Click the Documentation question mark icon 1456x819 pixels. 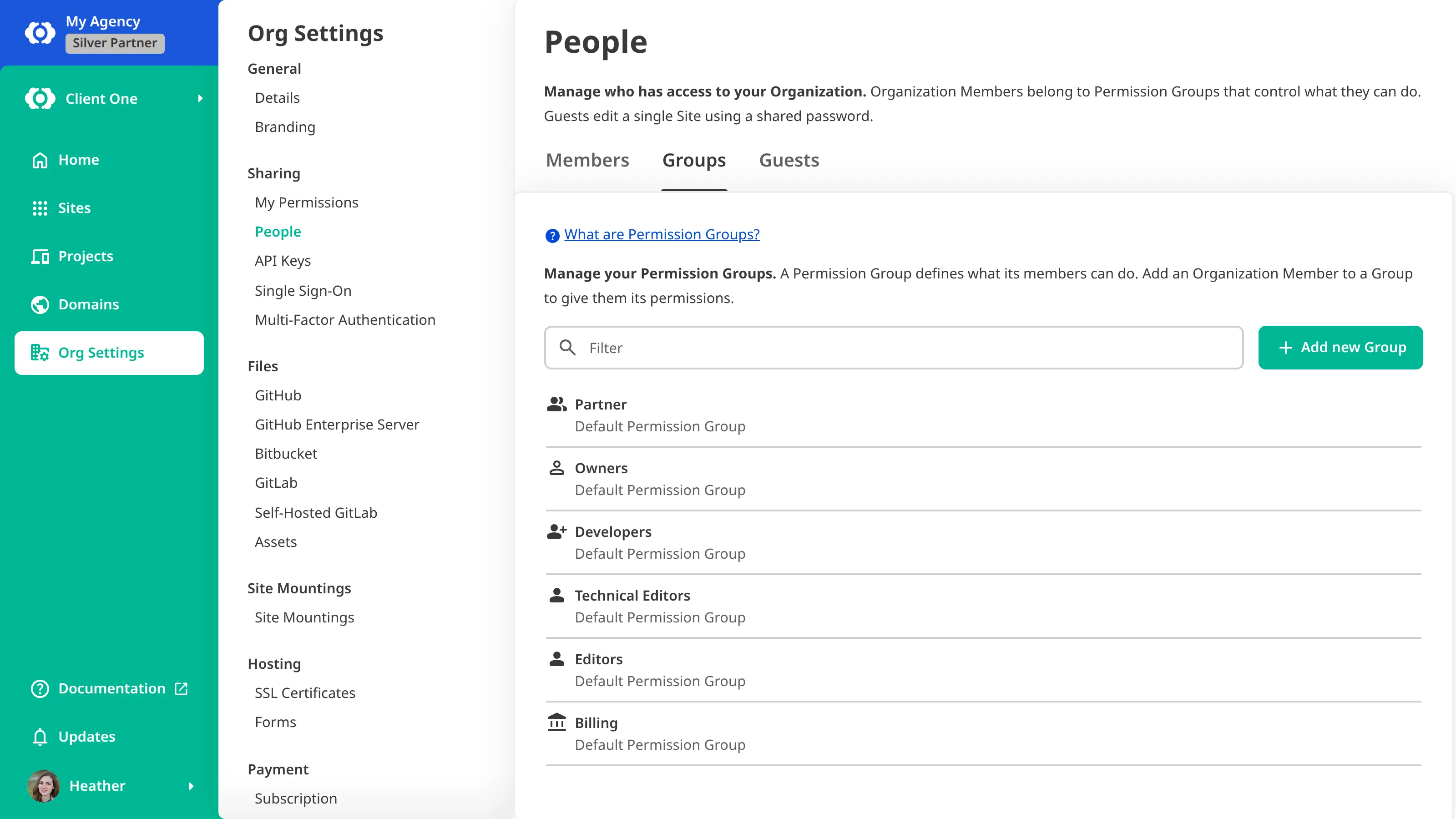[40, 688]
